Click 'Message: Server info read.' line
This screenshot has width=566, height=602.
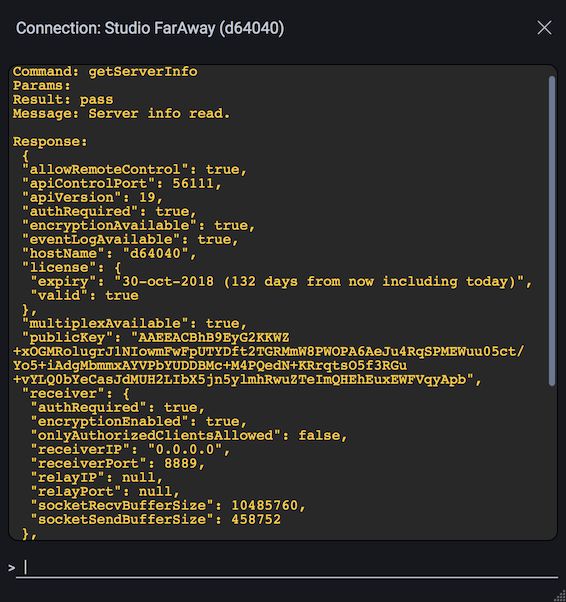pyautogui.click(x=121, y=114)
